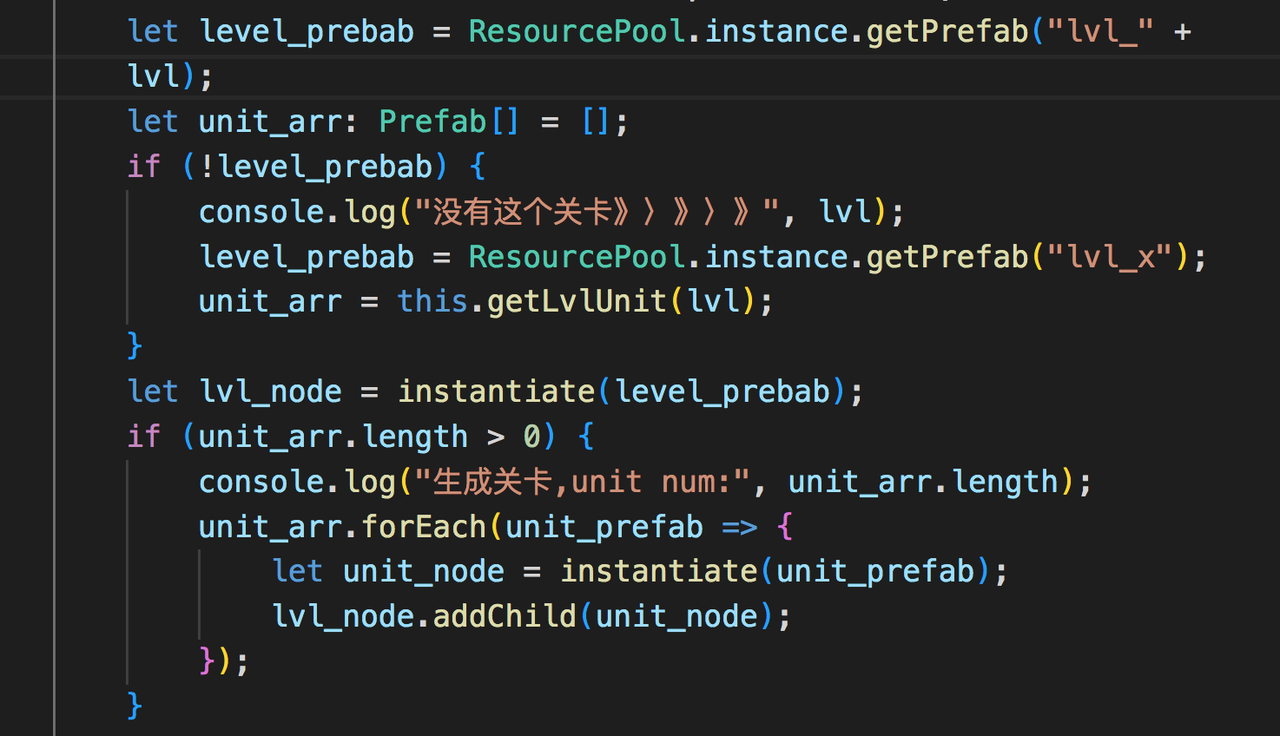1280x736 pixels.
Task: Click instantiate on the level_prebab line
Action: (x=497, y=392)
